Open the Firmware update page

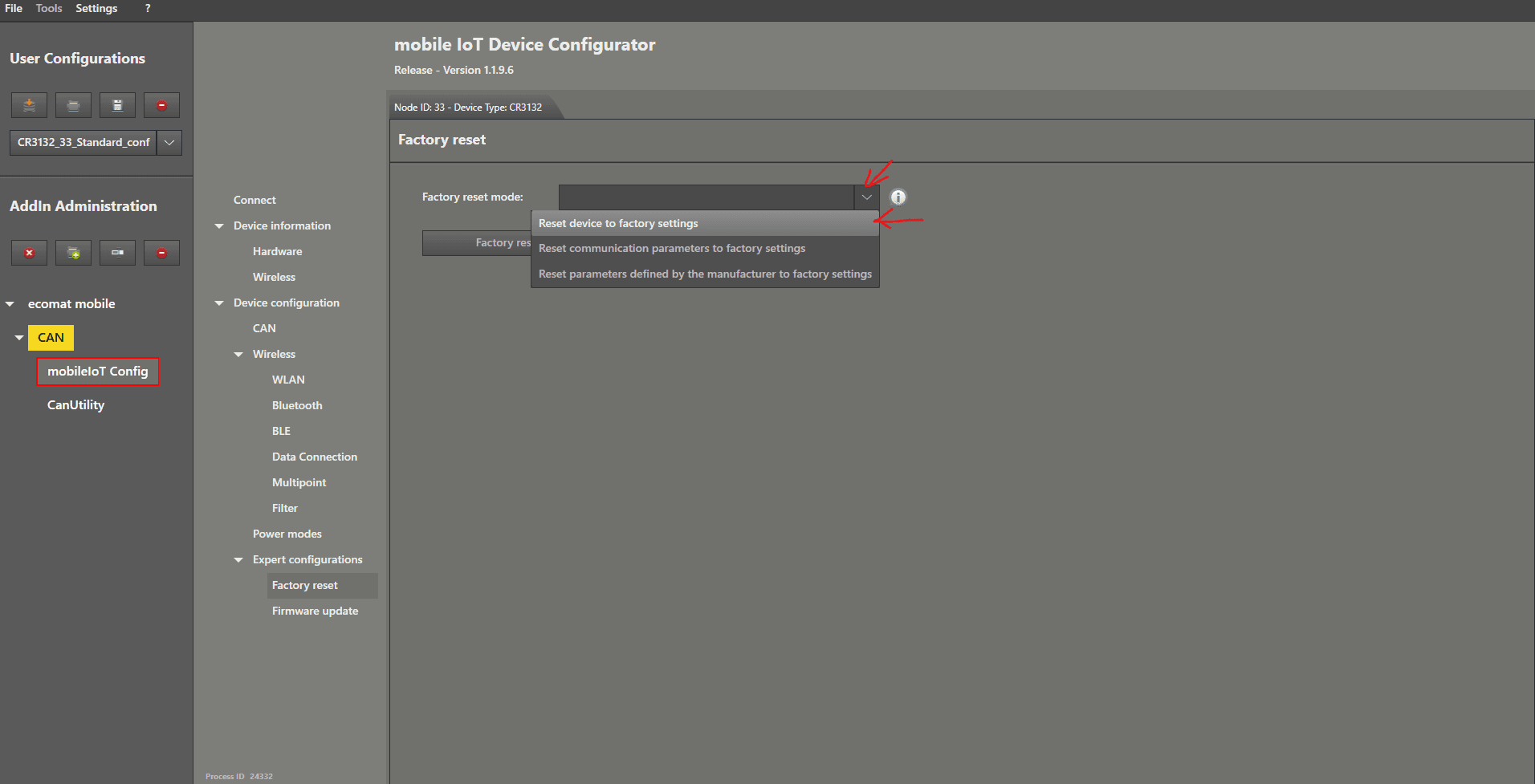pos(315,611)
